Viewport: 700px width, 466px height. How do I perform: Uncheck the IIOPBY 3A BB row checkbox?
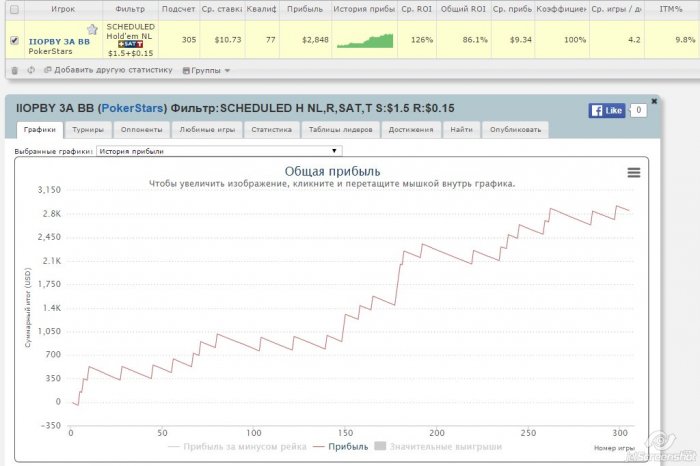point(14,40)
